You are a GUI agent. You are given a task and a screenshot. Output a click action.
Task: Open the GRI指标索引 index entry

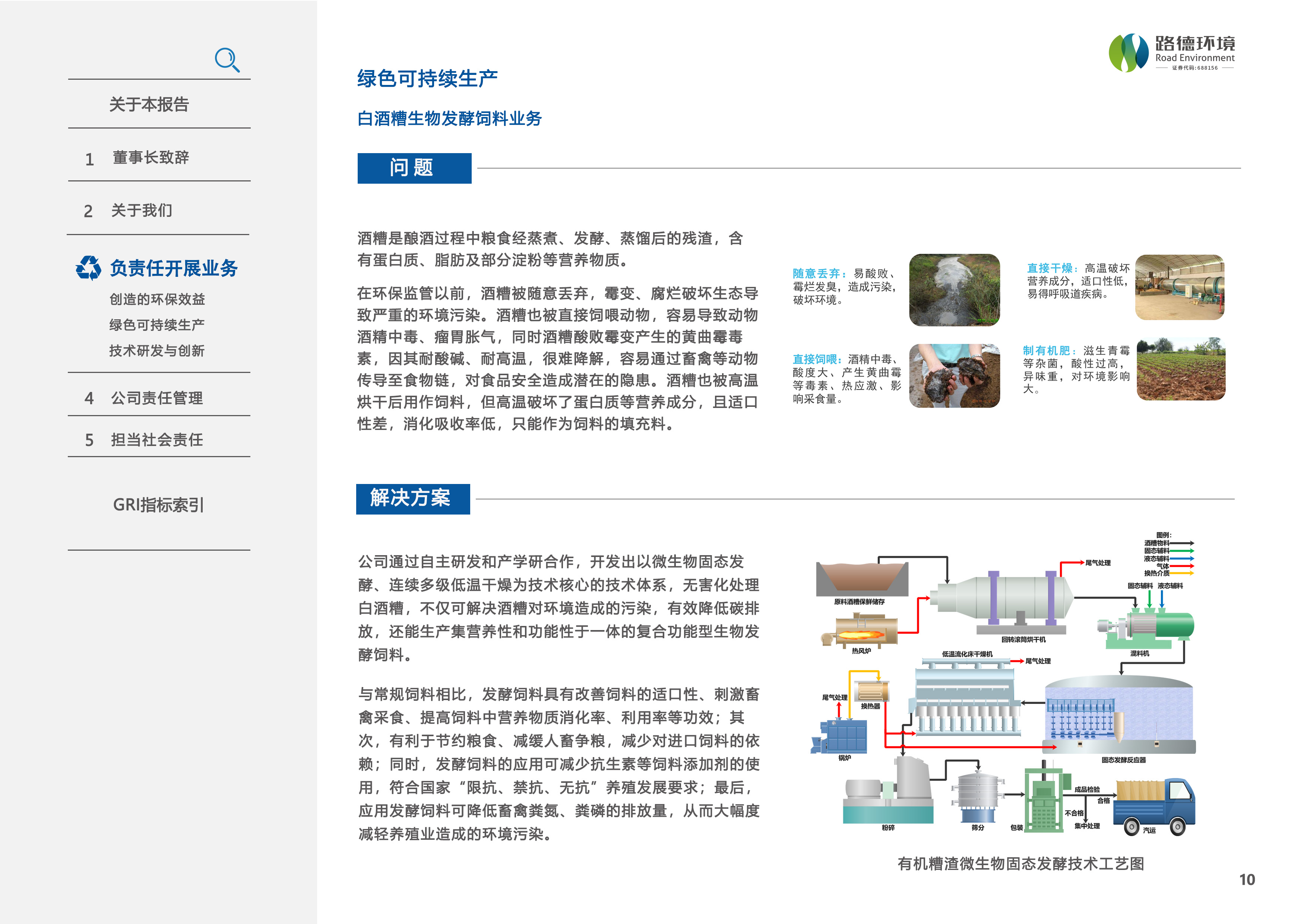158,505
